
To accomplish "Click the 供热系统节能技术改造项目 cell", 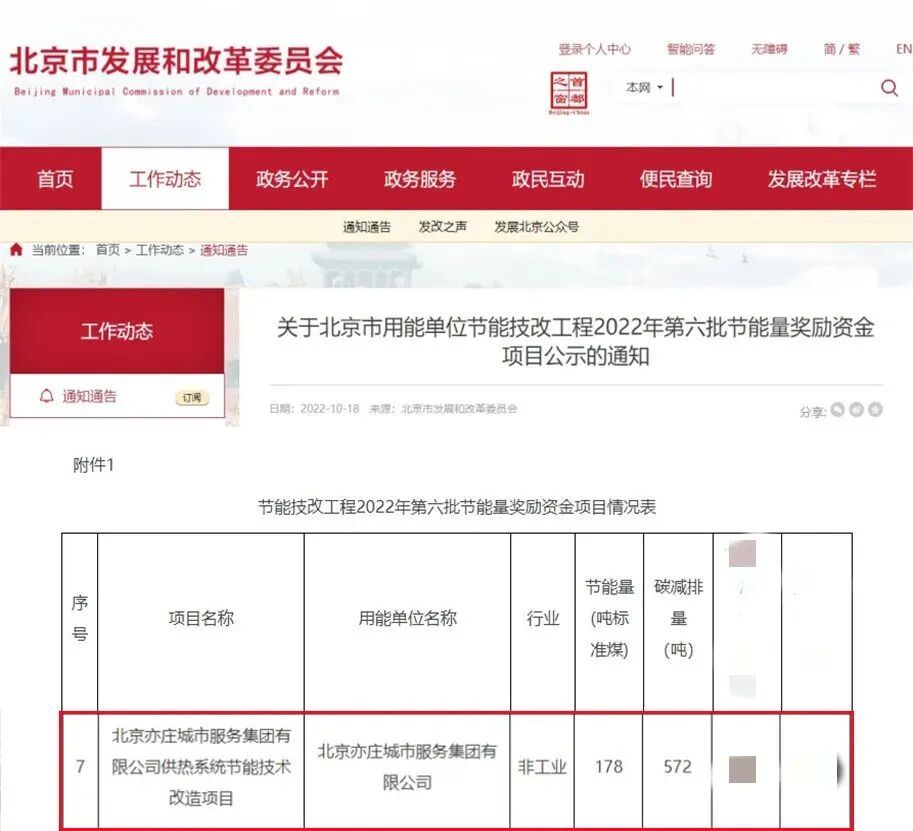I will point(201,766).
